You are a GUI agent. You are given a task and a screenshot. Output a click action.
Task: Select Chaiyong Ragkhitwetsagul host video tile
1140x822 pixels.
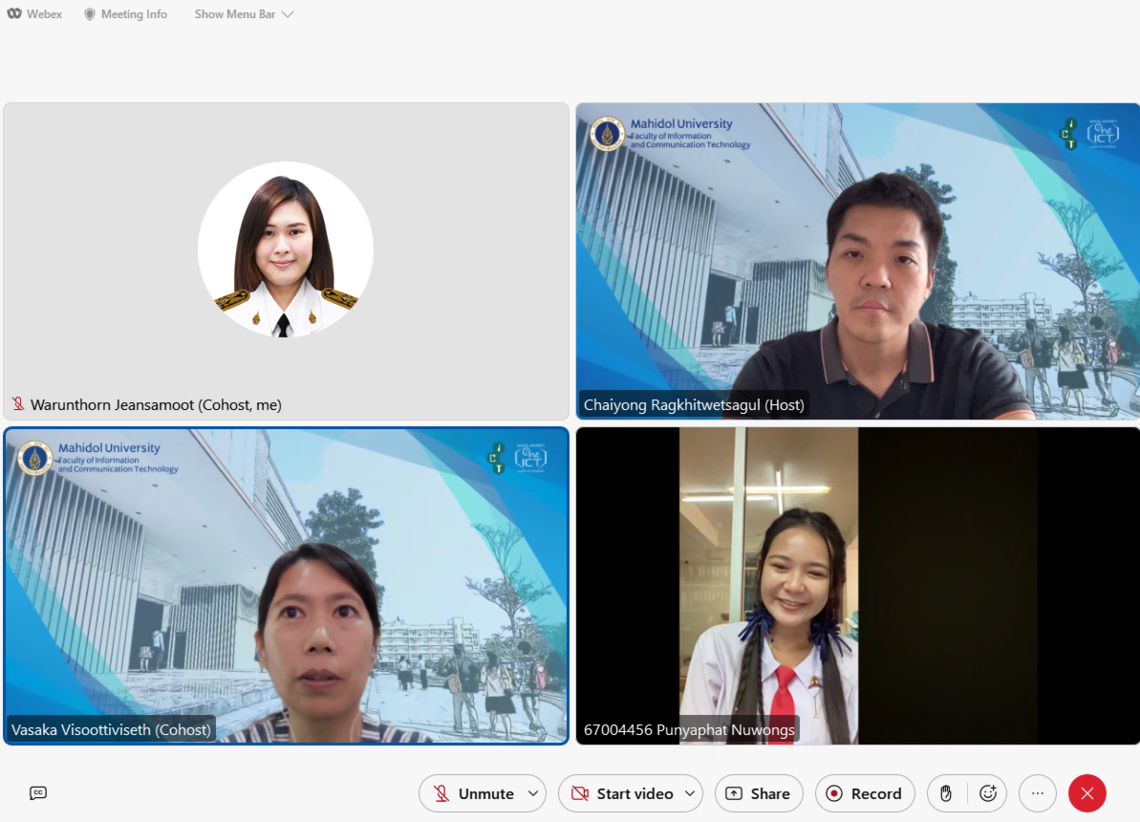[x=857, y=260]
